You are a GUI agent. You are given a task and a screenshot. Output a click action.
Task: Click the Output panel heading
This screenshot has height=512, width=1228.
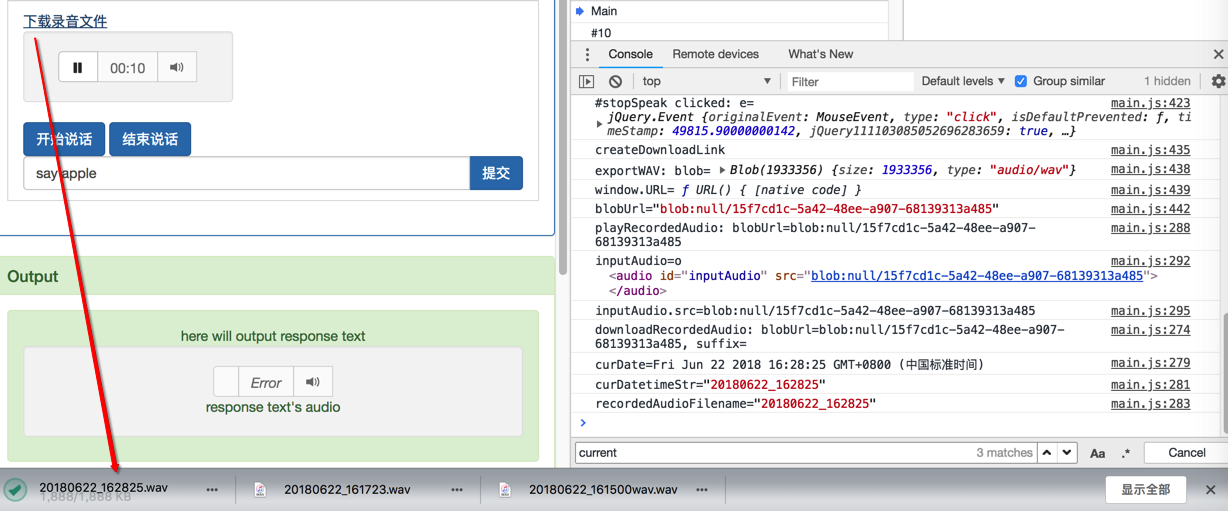tap(33, 276)
